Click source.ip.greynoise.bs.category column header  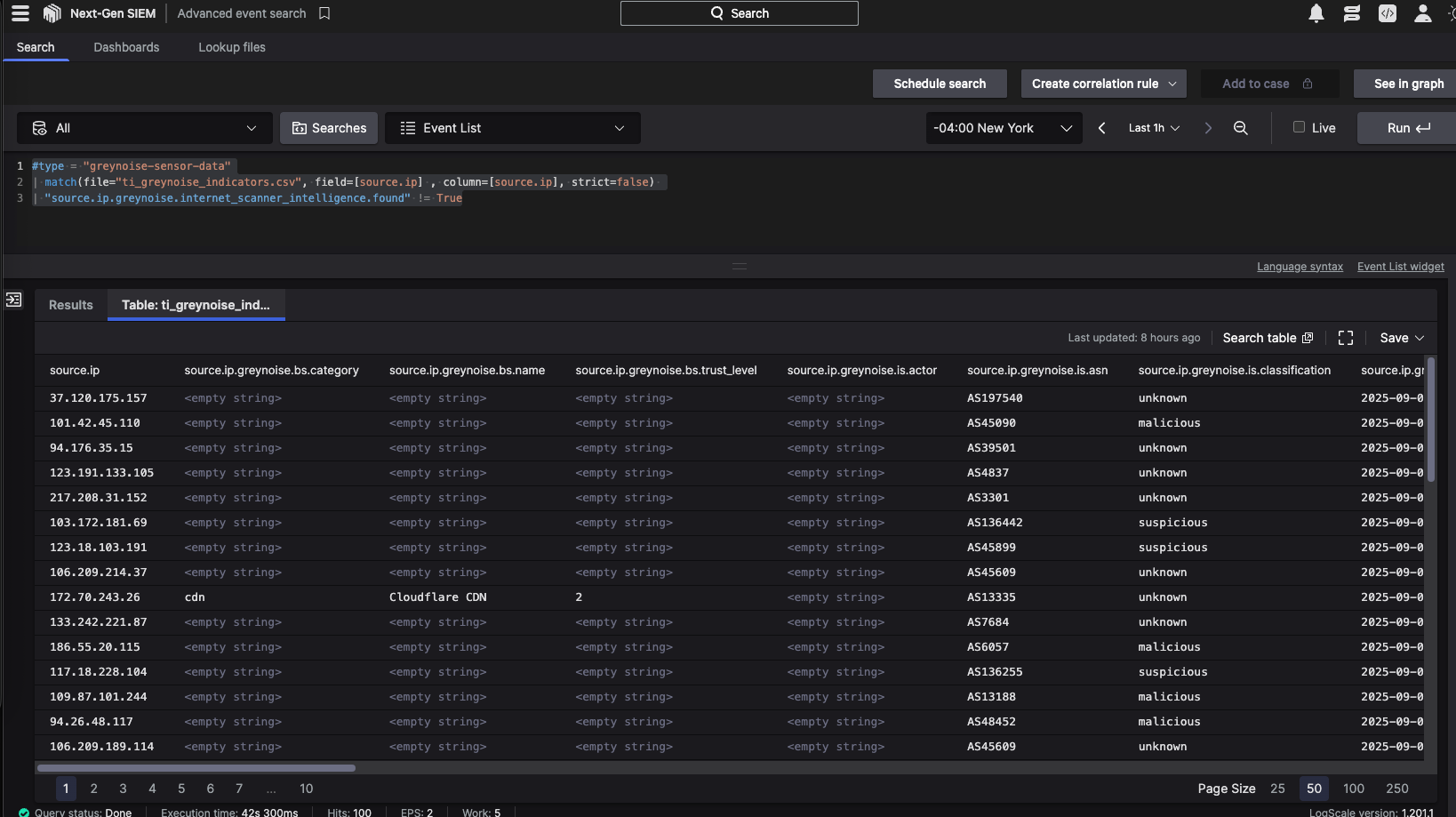click(x=271, y=370)
